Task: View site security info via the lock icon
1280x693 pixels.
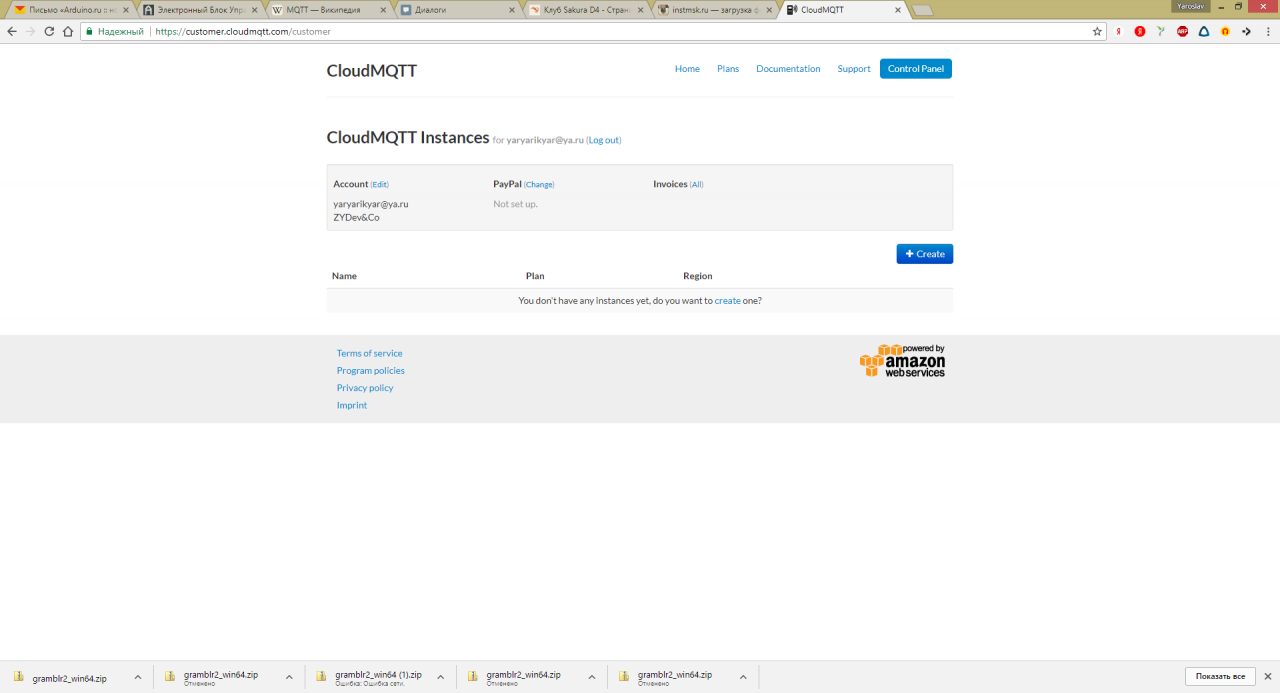Action: tap(89, 31)
